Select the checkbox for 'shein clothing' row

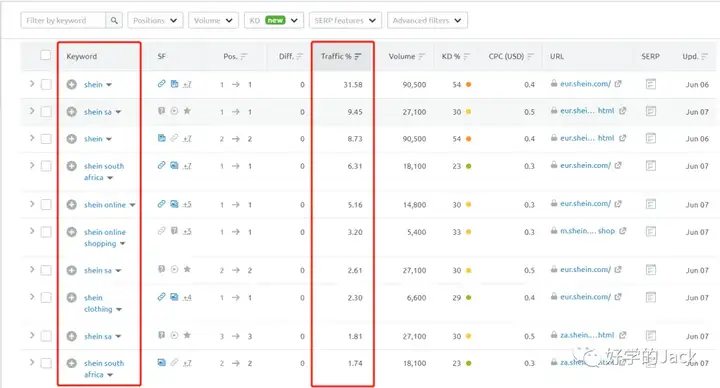46,298
